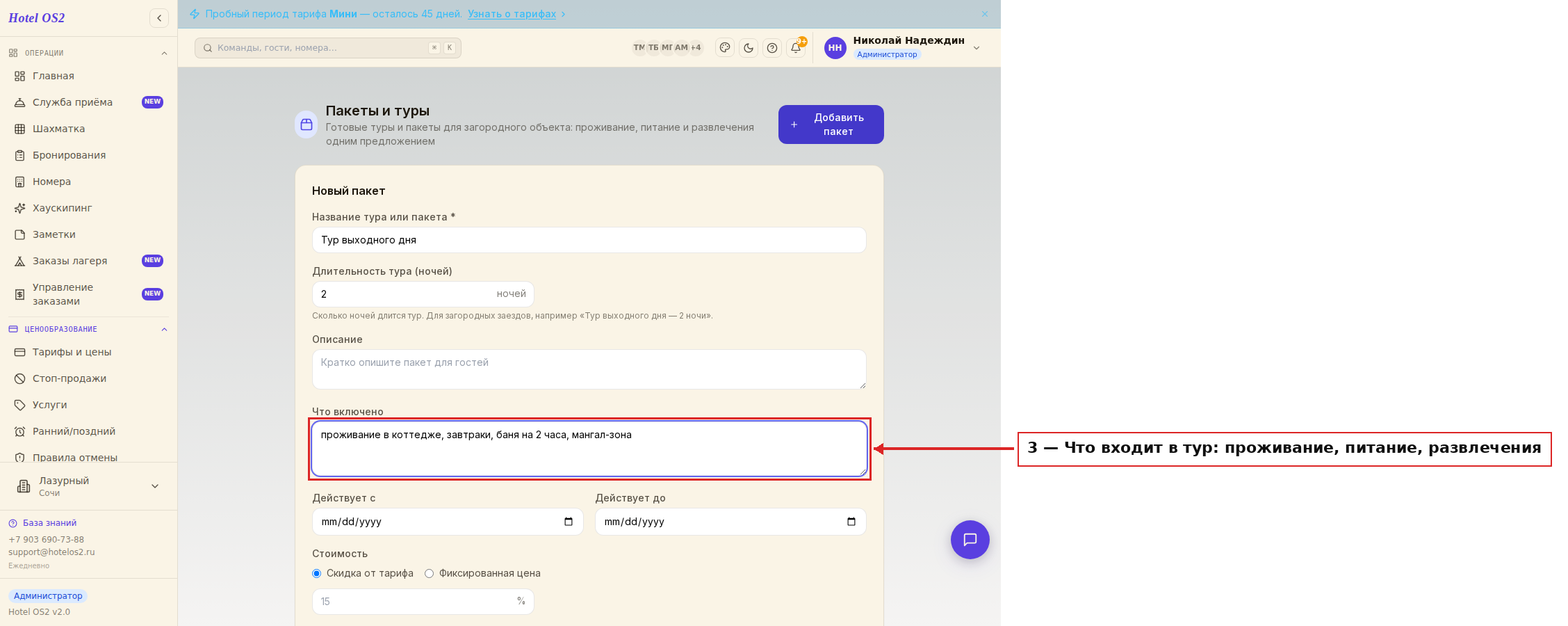This screenshot has width=1568, height=626.
Task: Click the Заказы лагеря tent icon
Action: coord(20,261)
